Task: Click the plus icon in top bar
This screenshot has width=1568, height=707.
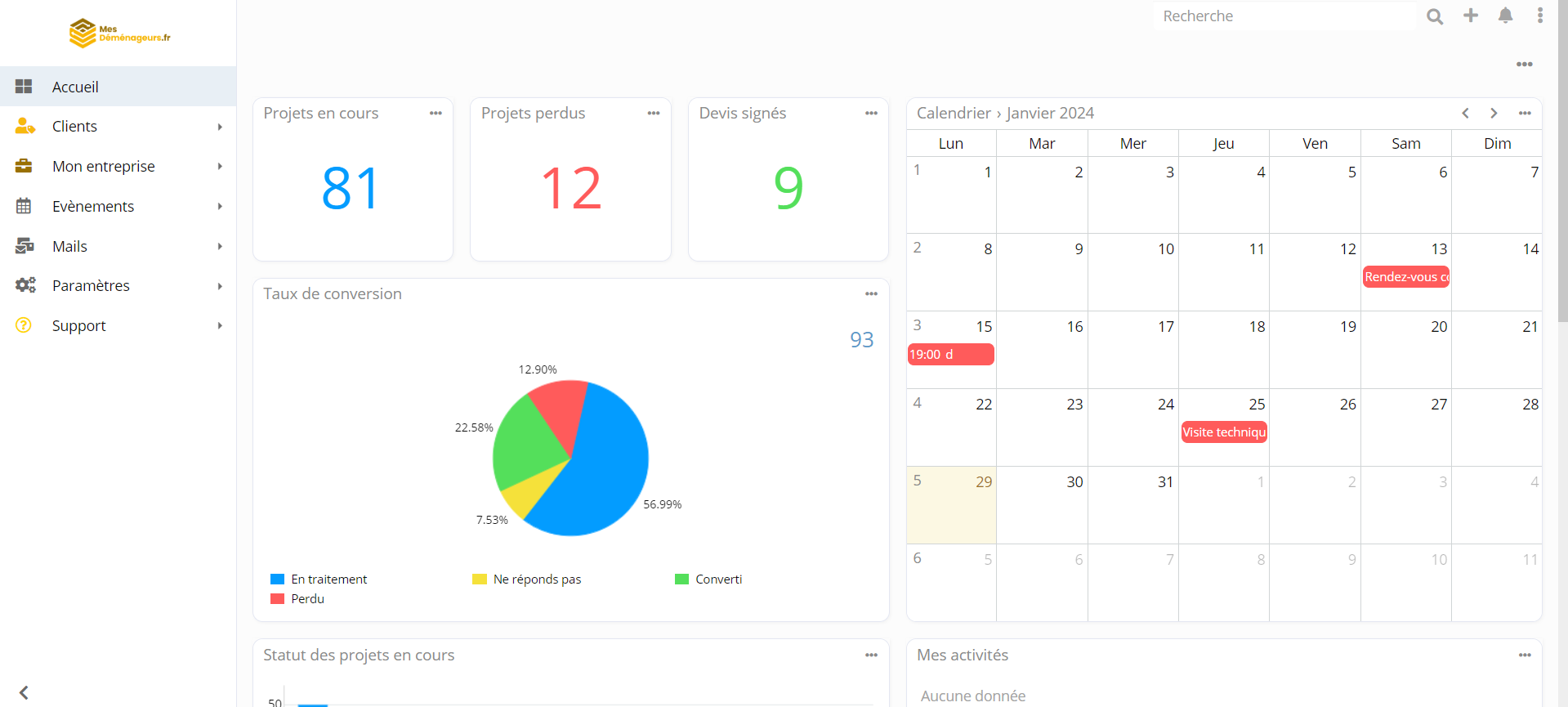Action: click(1471, 16)
